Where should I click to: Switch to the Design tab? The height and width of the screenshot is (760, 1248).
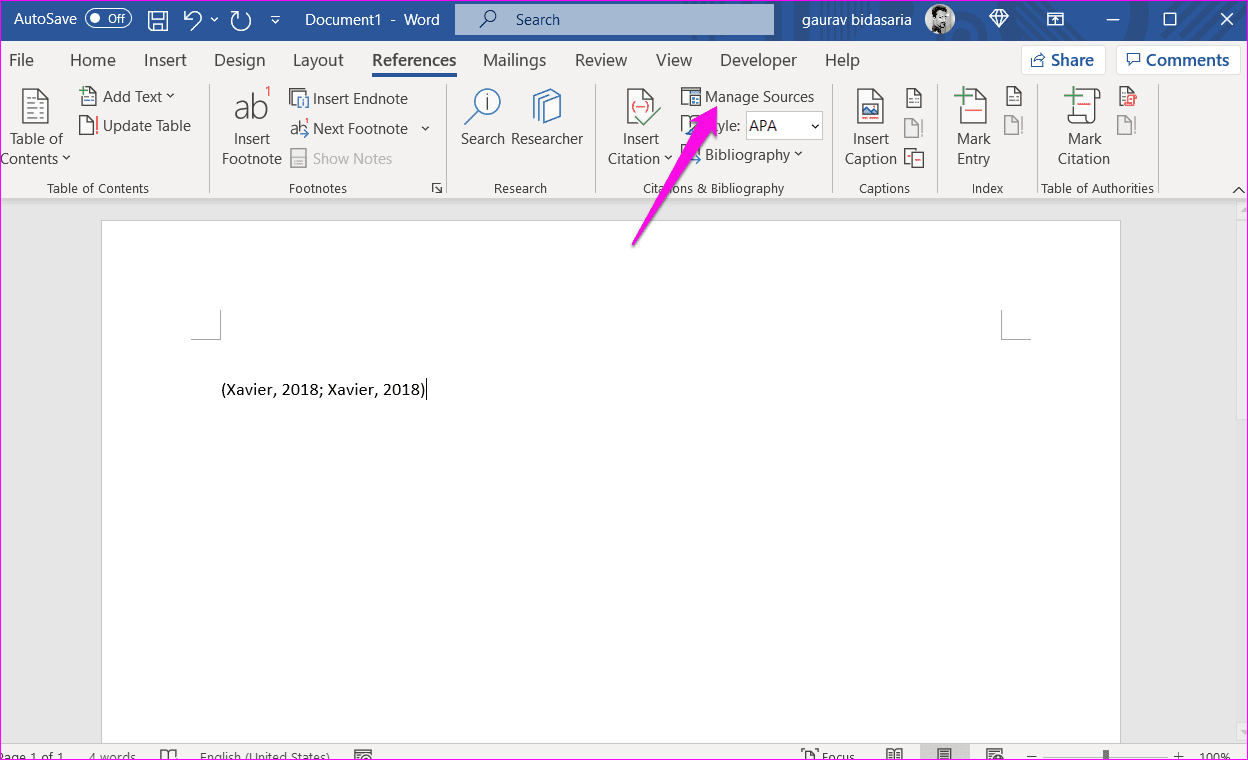point(240,60)
